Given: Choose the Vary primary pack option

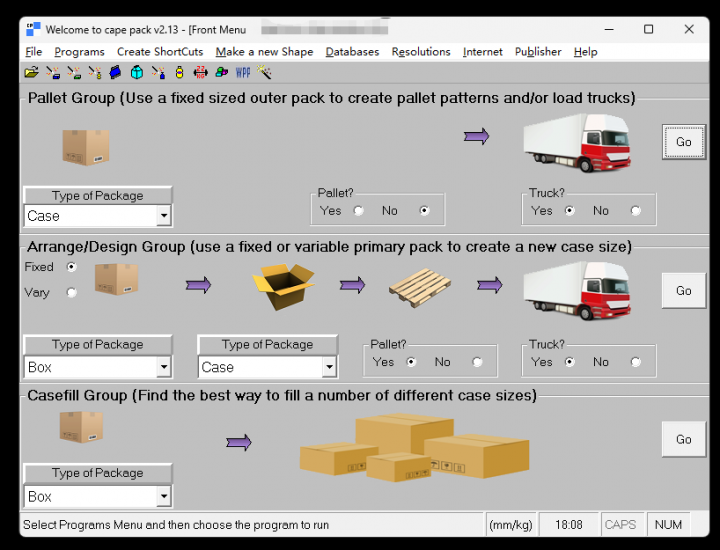Looking at the screenshot, I should click(71, 293).
